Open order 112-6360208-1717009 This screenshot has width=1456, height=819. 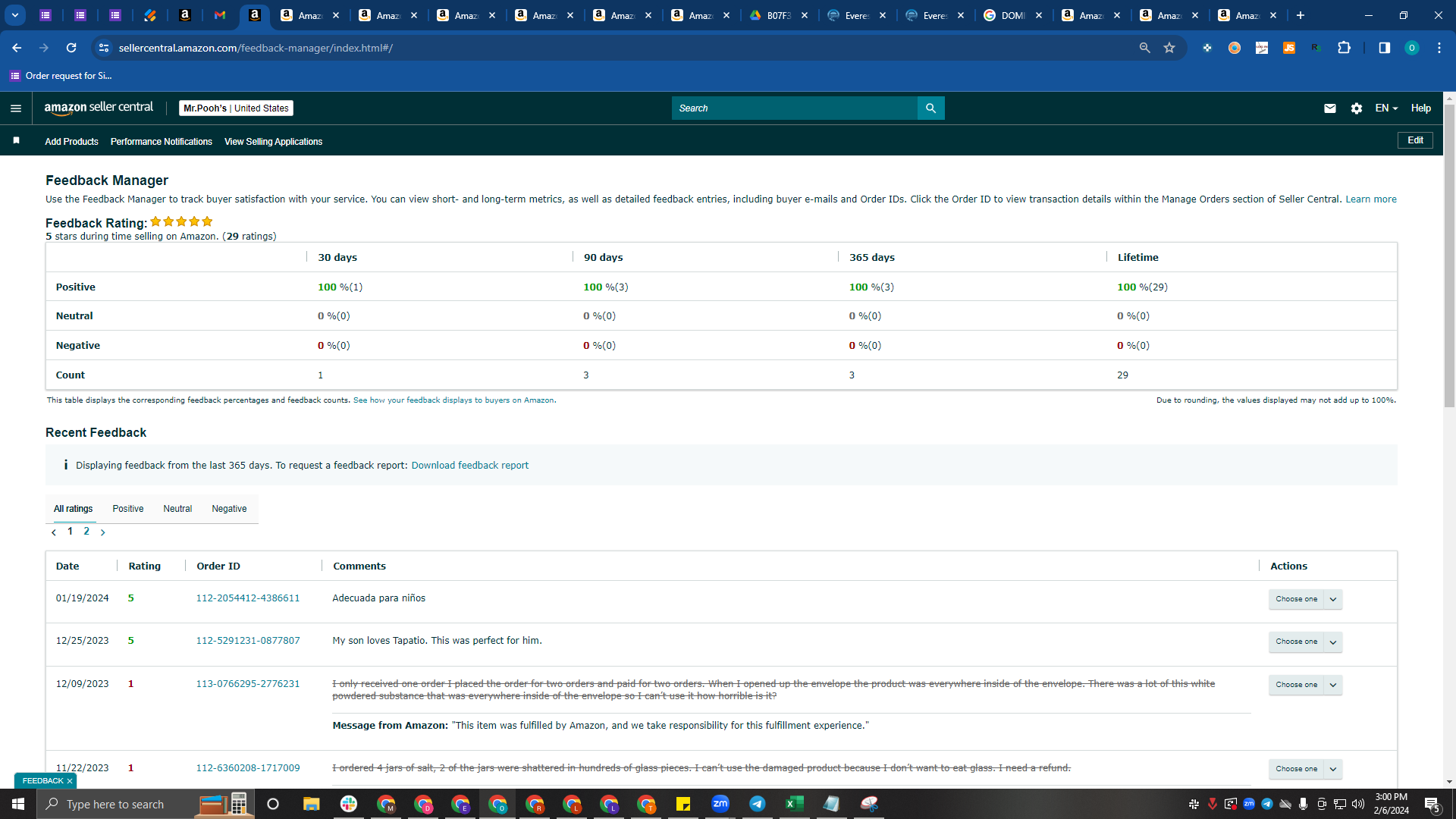click(x=248, y=768)
